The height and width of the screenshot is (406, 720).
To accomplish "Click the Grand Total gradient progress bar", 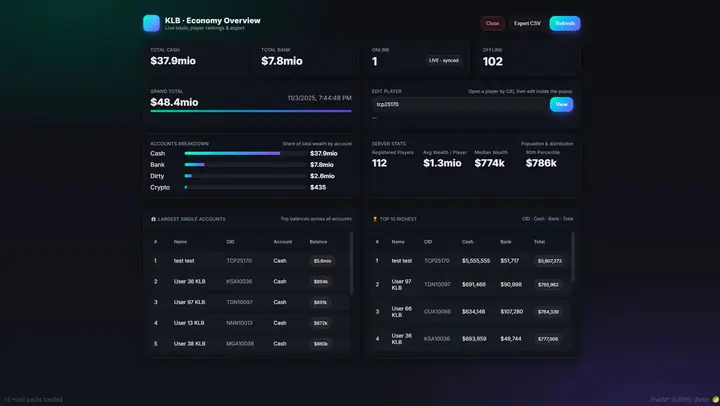I will pos(251,111).
